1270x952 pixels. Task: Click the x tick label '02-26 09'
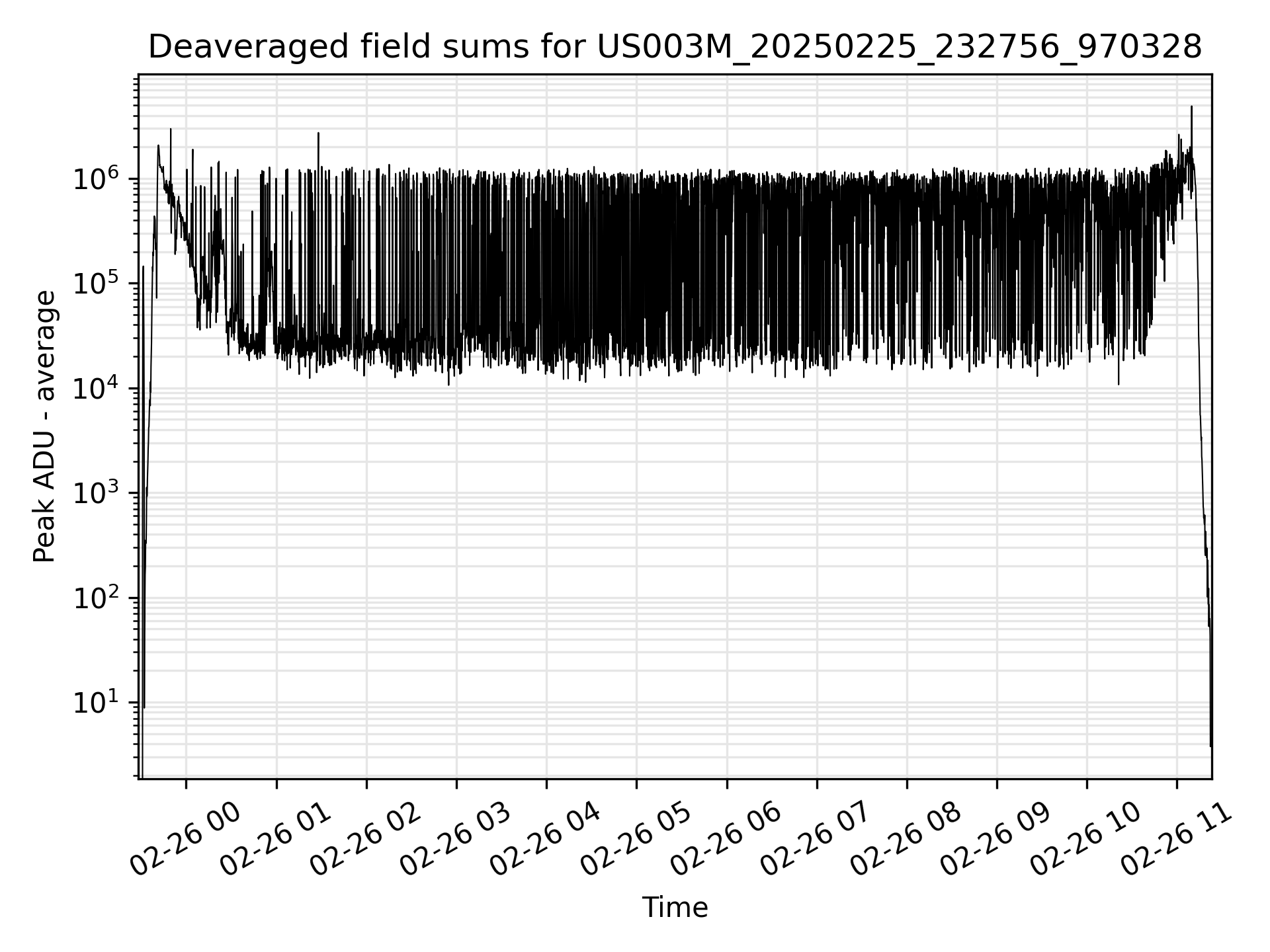pyautogui.click(x=997, y=840)
